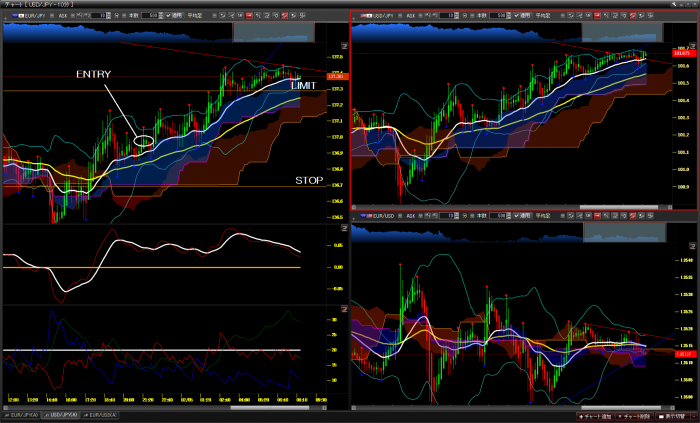The image size is (700, 423).
Task: Click the USD/JPY overview navigator range box
Action: [x=622, y=33]
